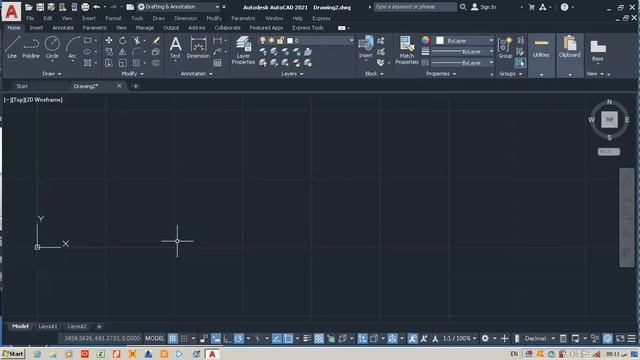Select the Dimension tool
Screen dimensions: 640x360
point(198,47)
